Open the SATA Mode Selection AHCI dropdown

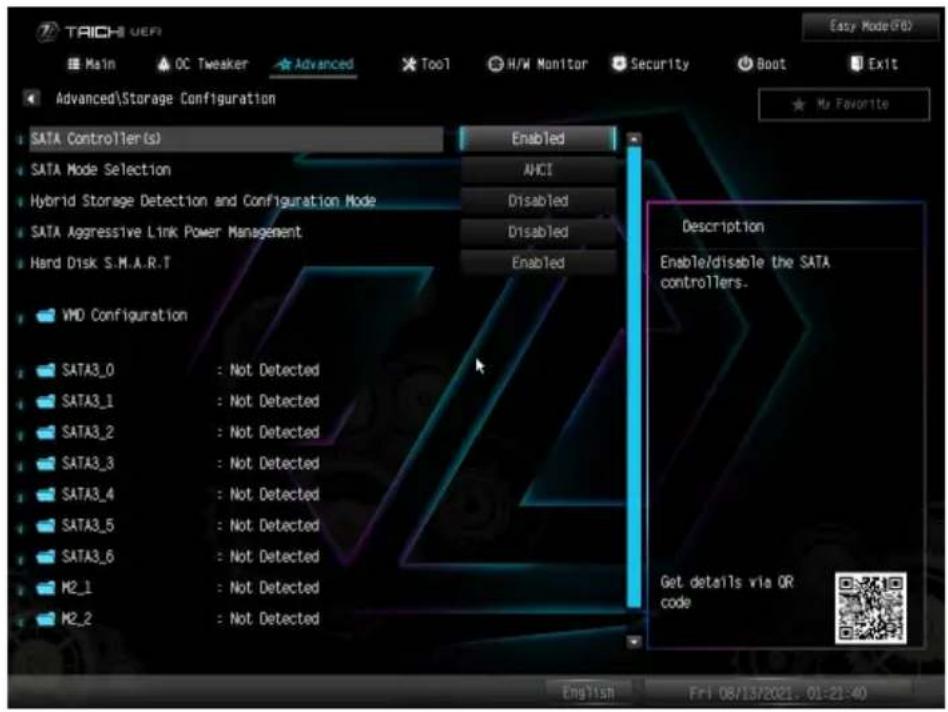click(x=538, y=170)
